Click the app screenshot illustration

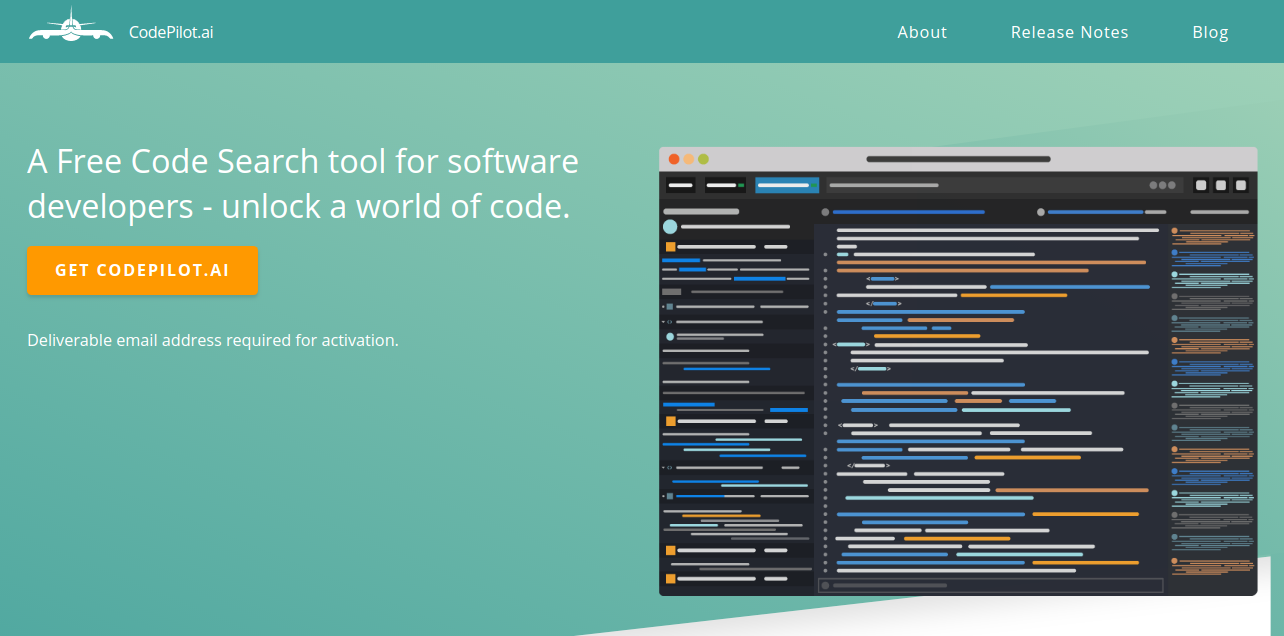coord(958,371)
